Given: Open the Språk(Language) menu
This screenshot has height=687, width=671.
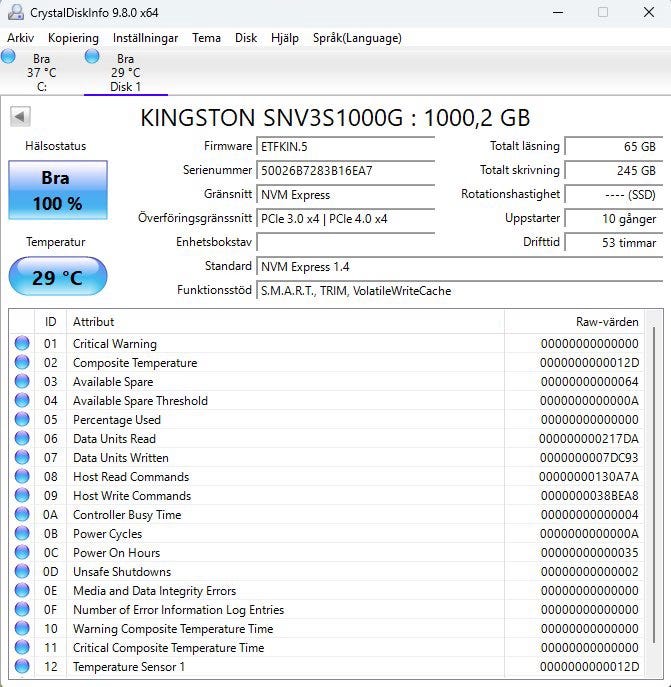Looking at the screenshot, I should pyautogui.click(x=357, y=38).
